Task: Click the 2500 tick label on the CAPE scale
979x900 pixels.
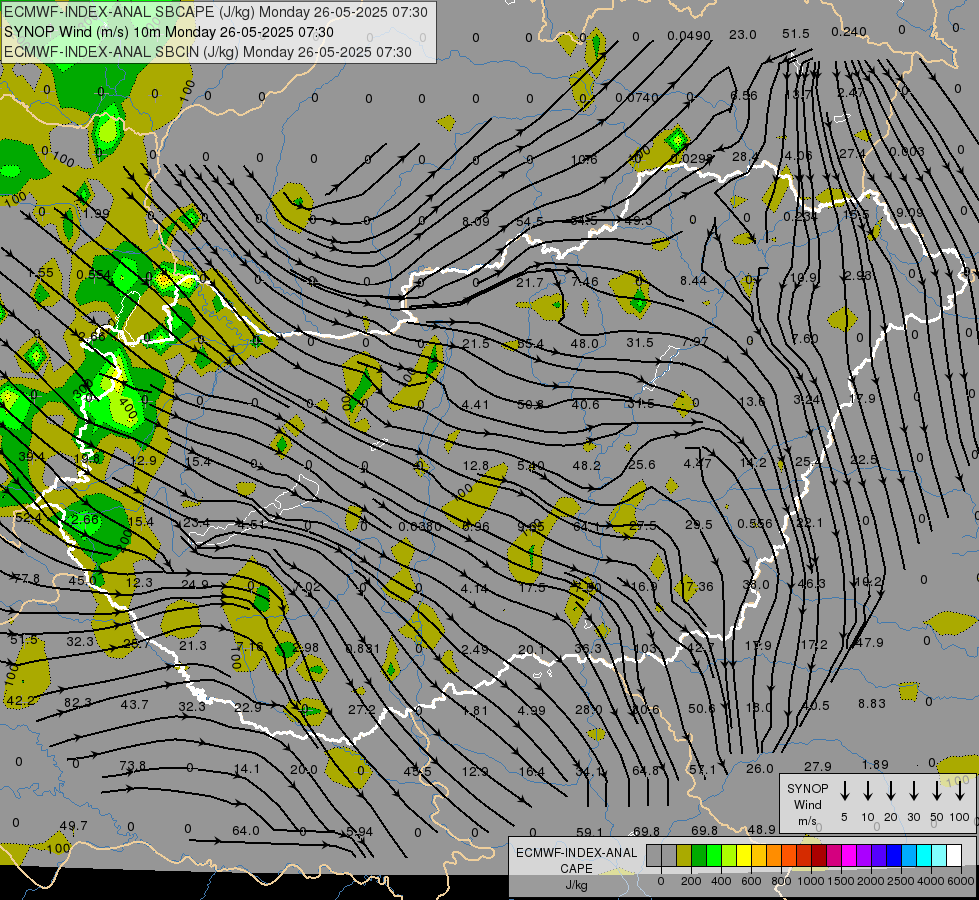Action: click(901, 881)
